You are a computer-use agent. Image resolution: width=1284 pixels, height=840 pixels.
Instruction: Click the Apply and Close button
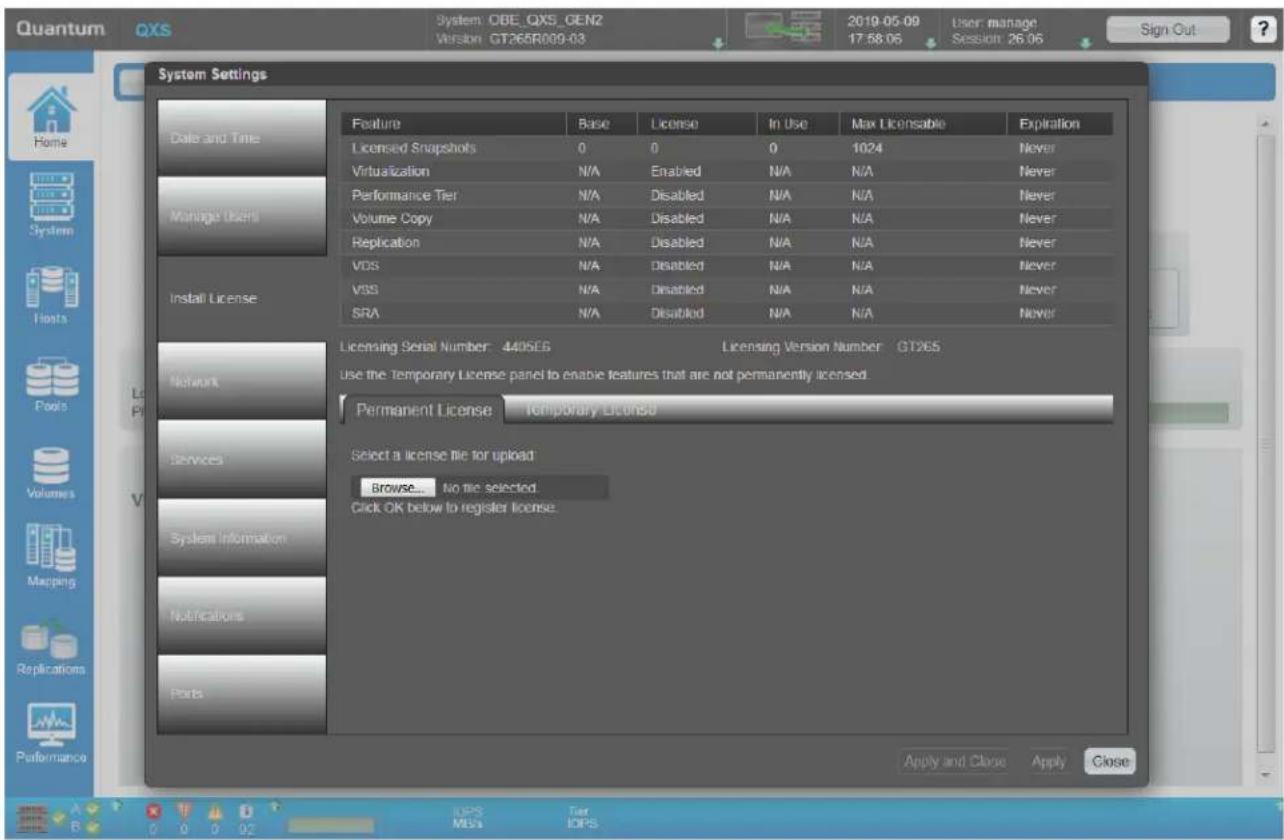[954, 761]
